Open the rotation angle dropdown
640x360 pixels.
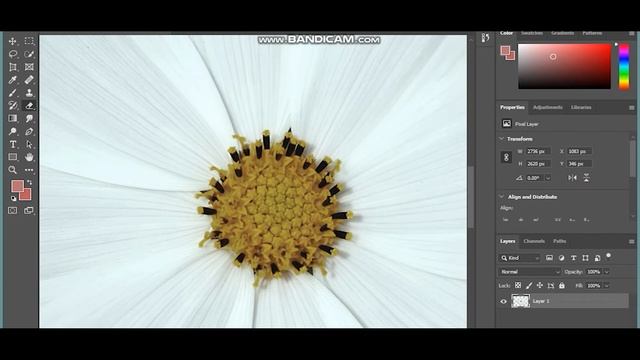[x=548, y=178]
